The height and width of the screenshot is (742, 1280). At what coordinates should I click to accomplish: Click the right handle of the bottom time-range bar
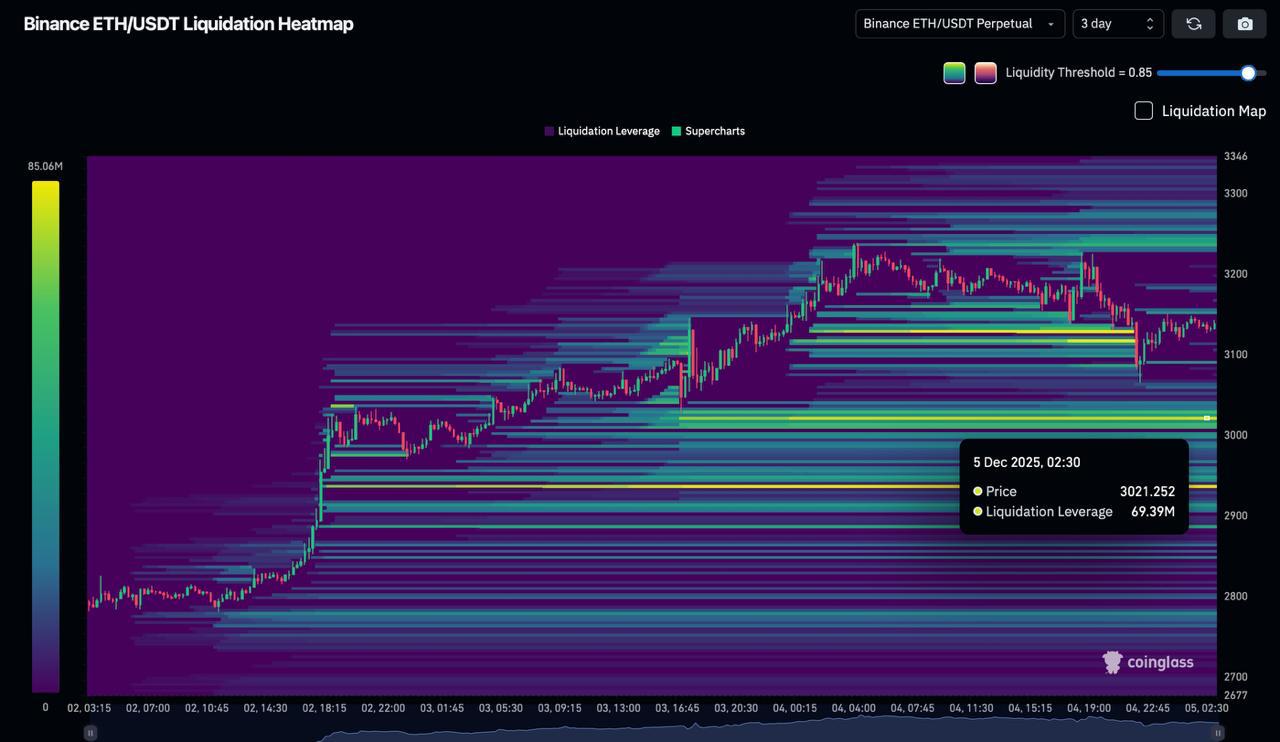coord(1218,733)
